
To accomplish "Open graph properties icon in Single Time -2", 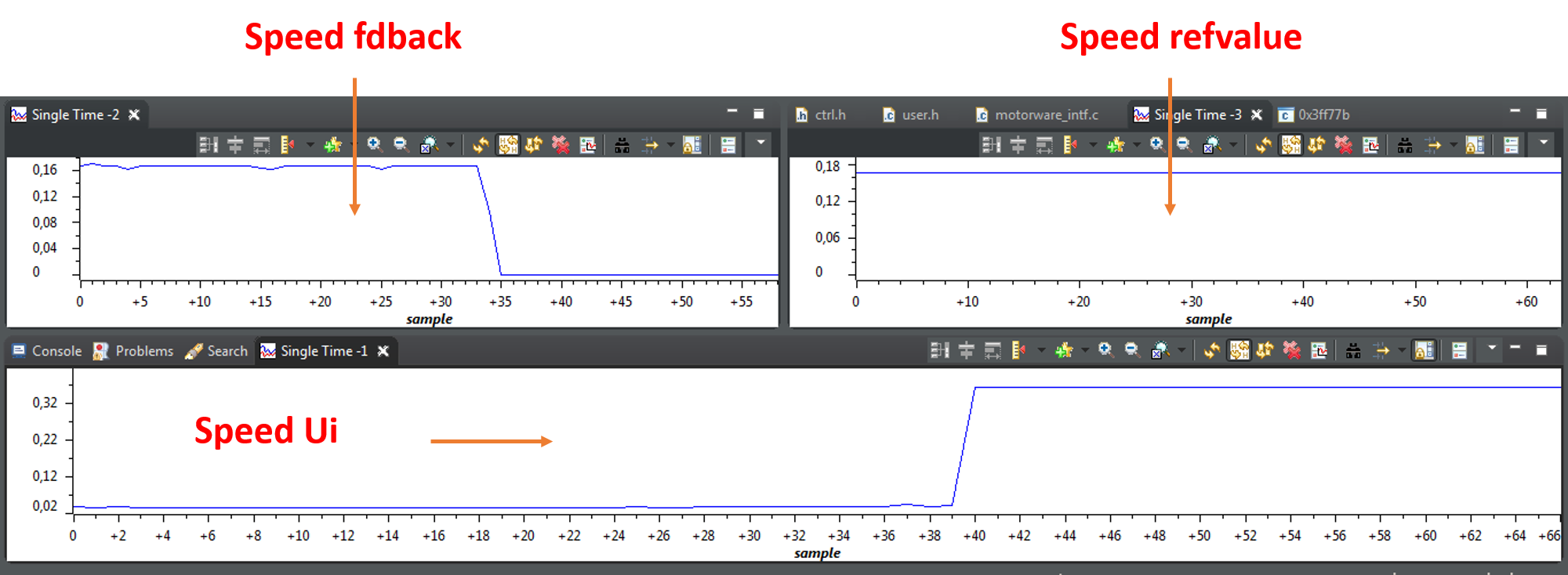I will (x=587, y=145).
